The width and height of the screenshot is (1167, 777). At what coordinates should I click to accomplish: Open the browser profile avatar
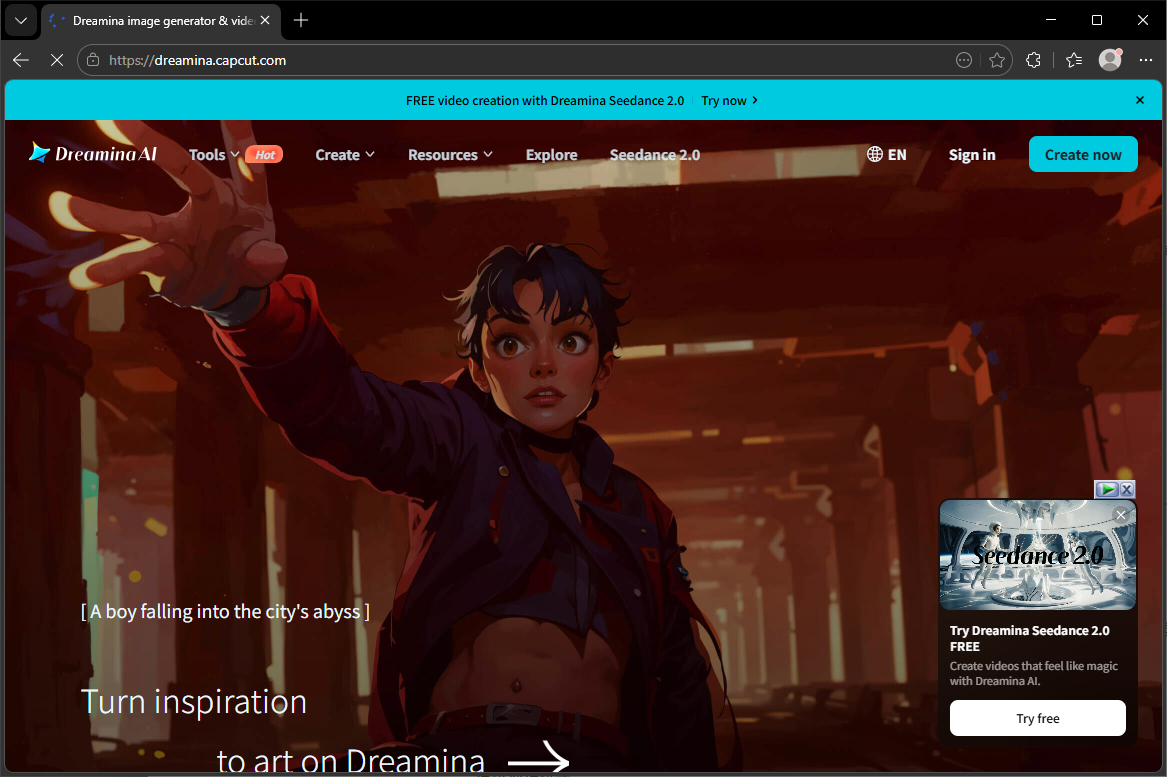pyautogui.click(x=1110, y=60)
